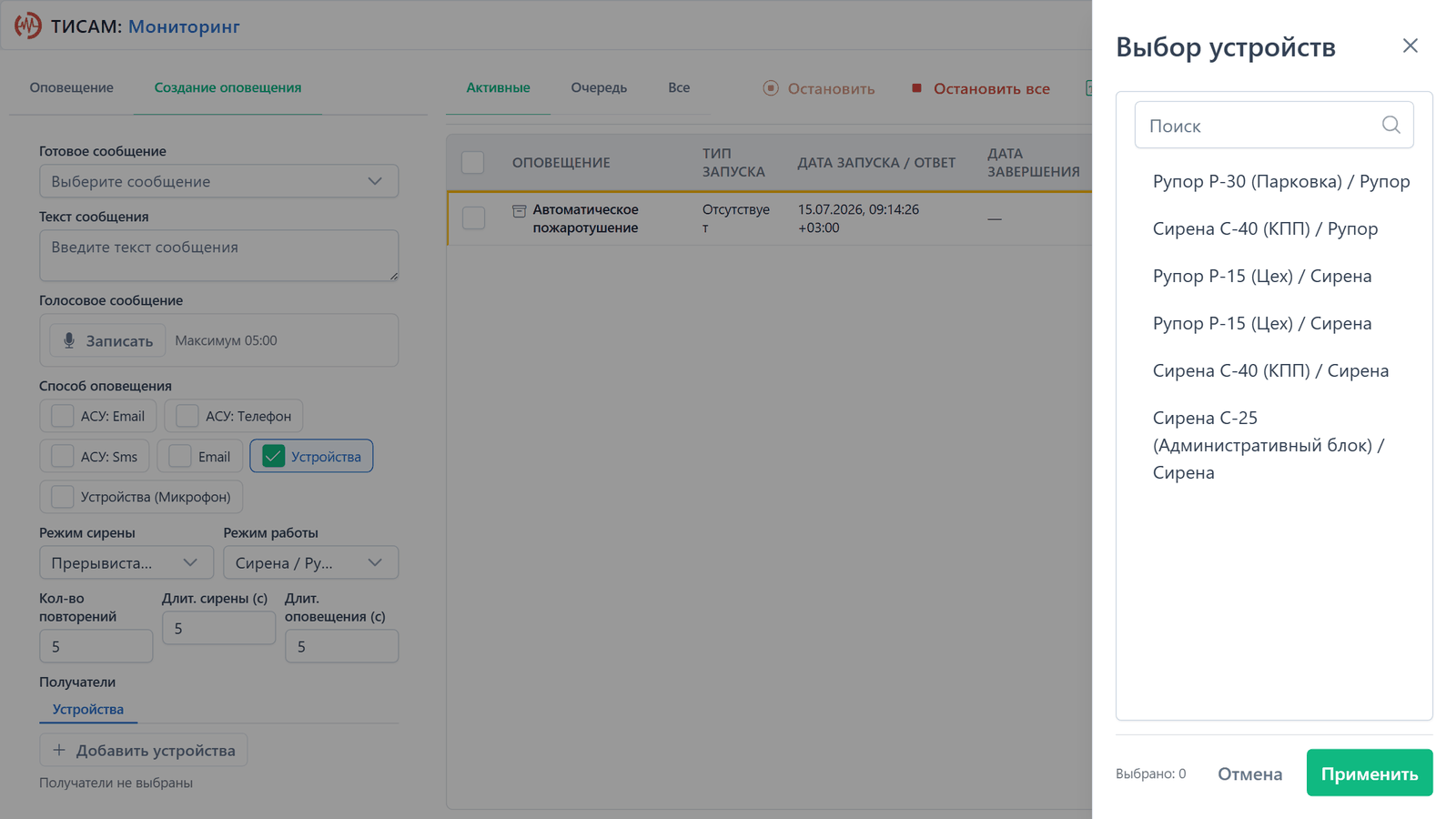Open the Очередь tab
This screenshot has width=1456, height=819.
tap(599, 87)
